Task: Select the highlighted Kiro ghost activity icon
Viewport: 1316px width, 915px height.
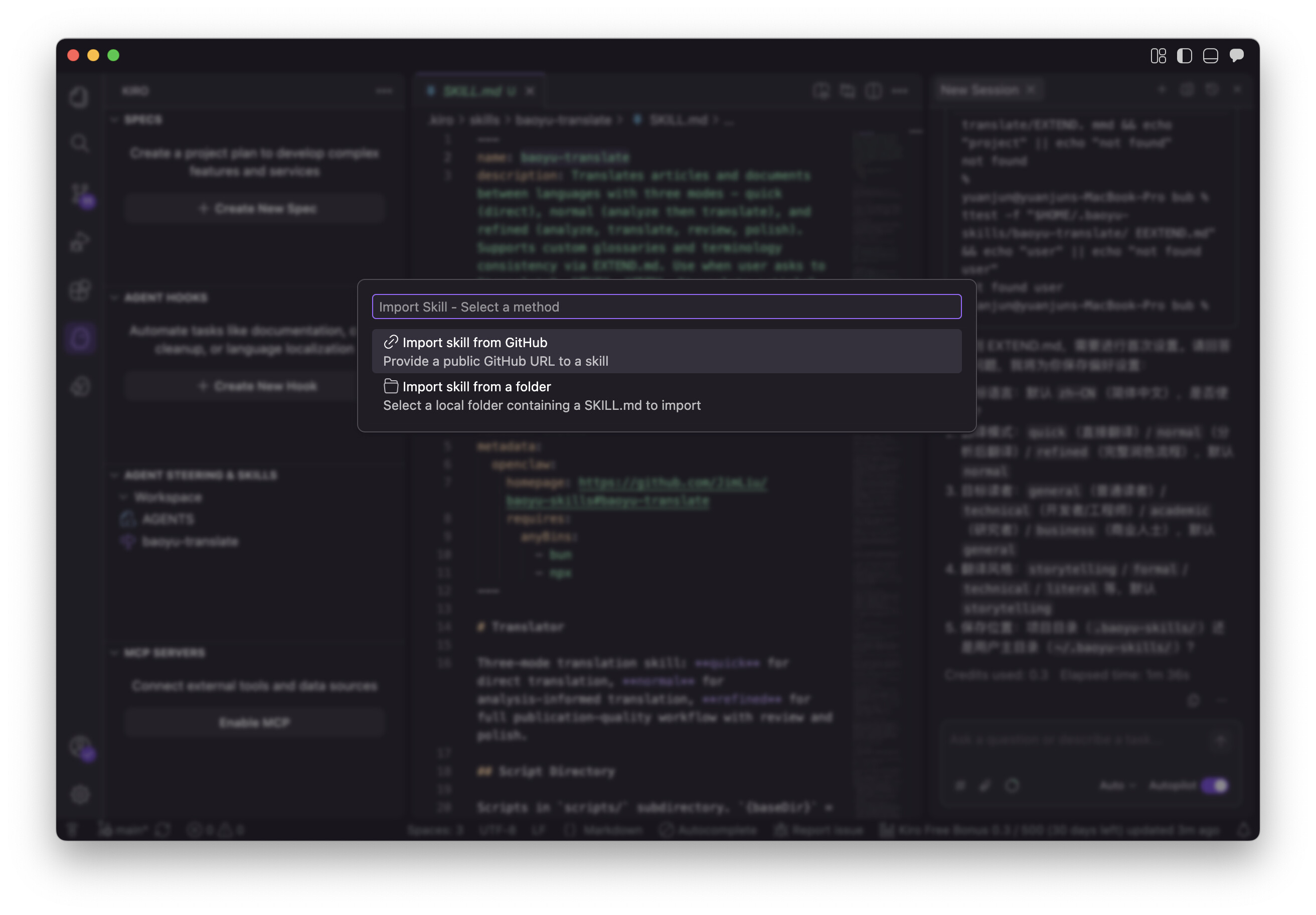Action: point(80,339)
